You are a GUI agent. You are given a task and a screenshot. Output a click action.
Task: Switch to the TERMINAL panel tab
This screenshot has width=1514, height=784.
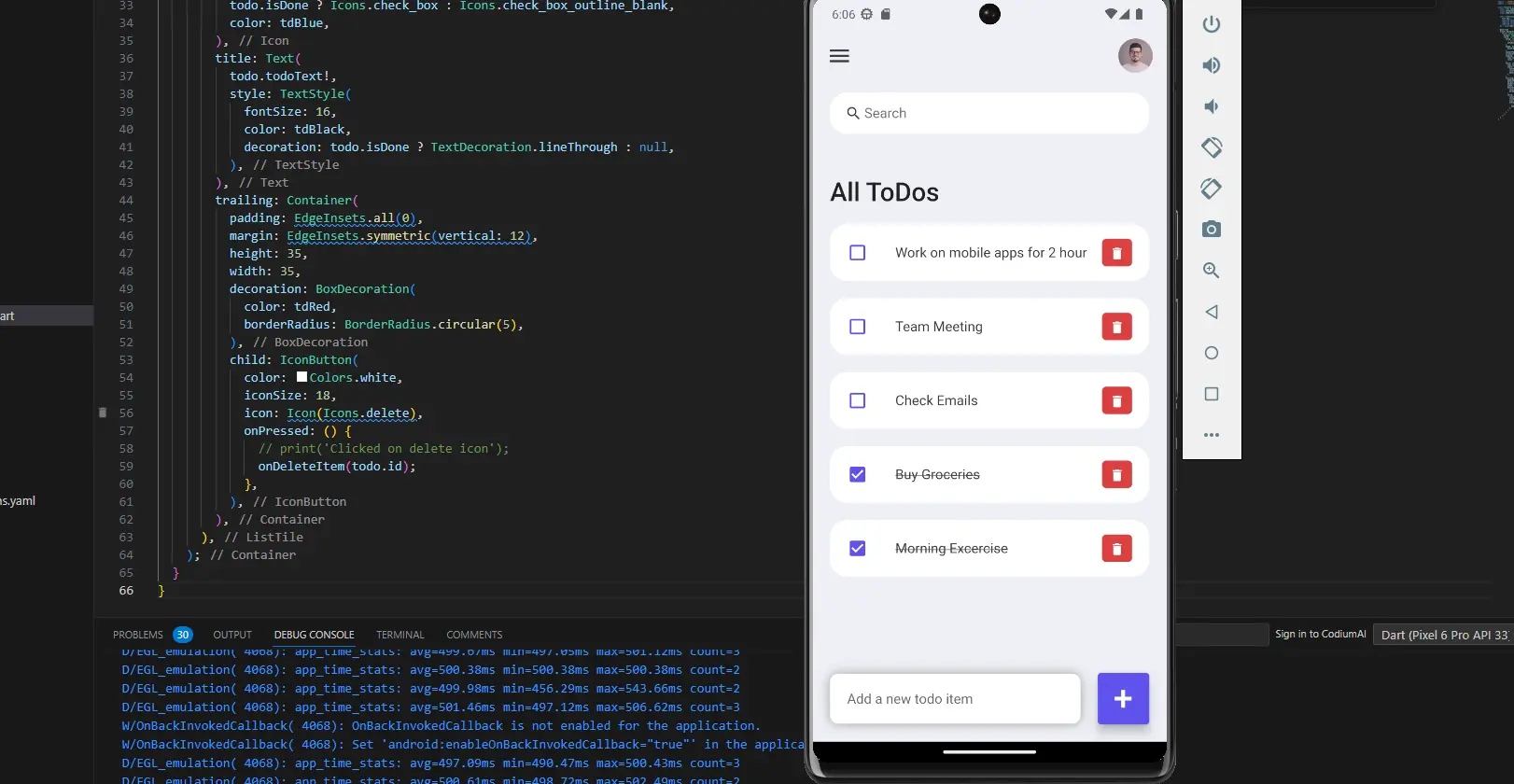[400, 635]
